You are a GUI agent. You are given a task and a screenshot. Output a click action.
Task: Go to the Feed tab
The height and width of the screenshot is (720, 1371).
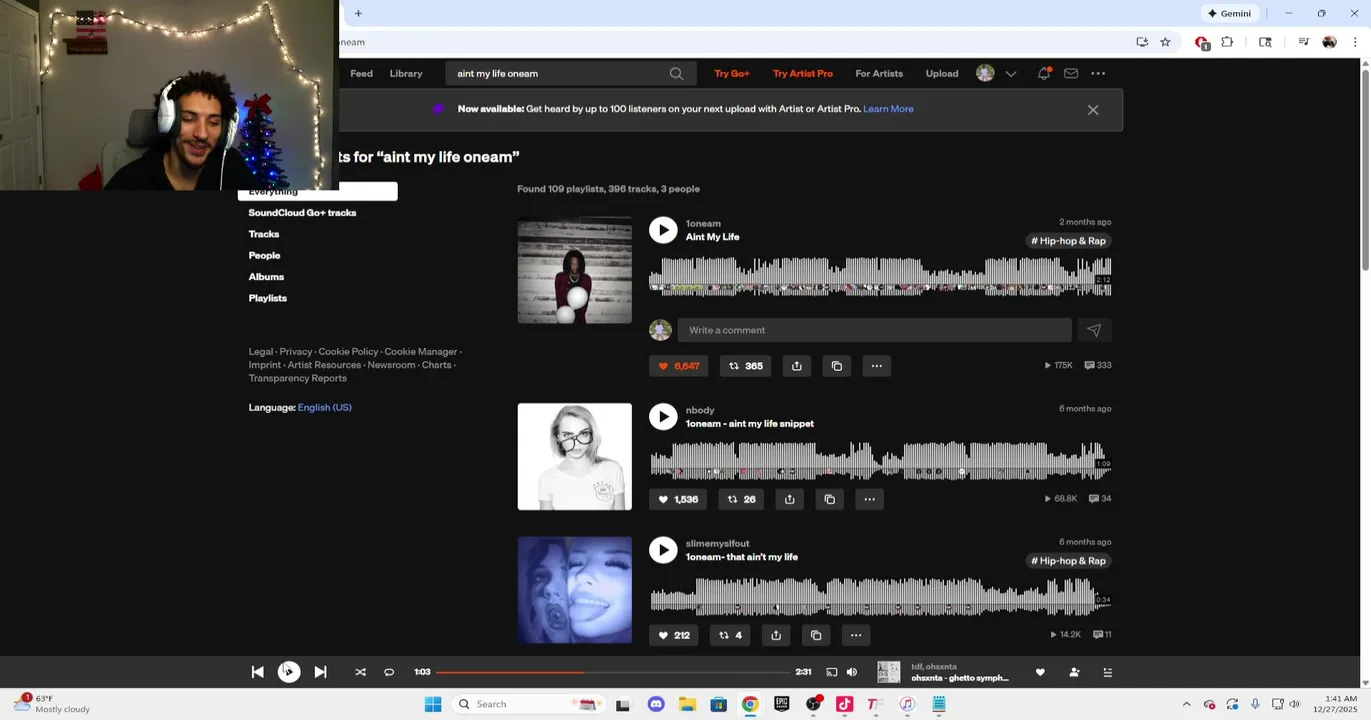(362, 73)
